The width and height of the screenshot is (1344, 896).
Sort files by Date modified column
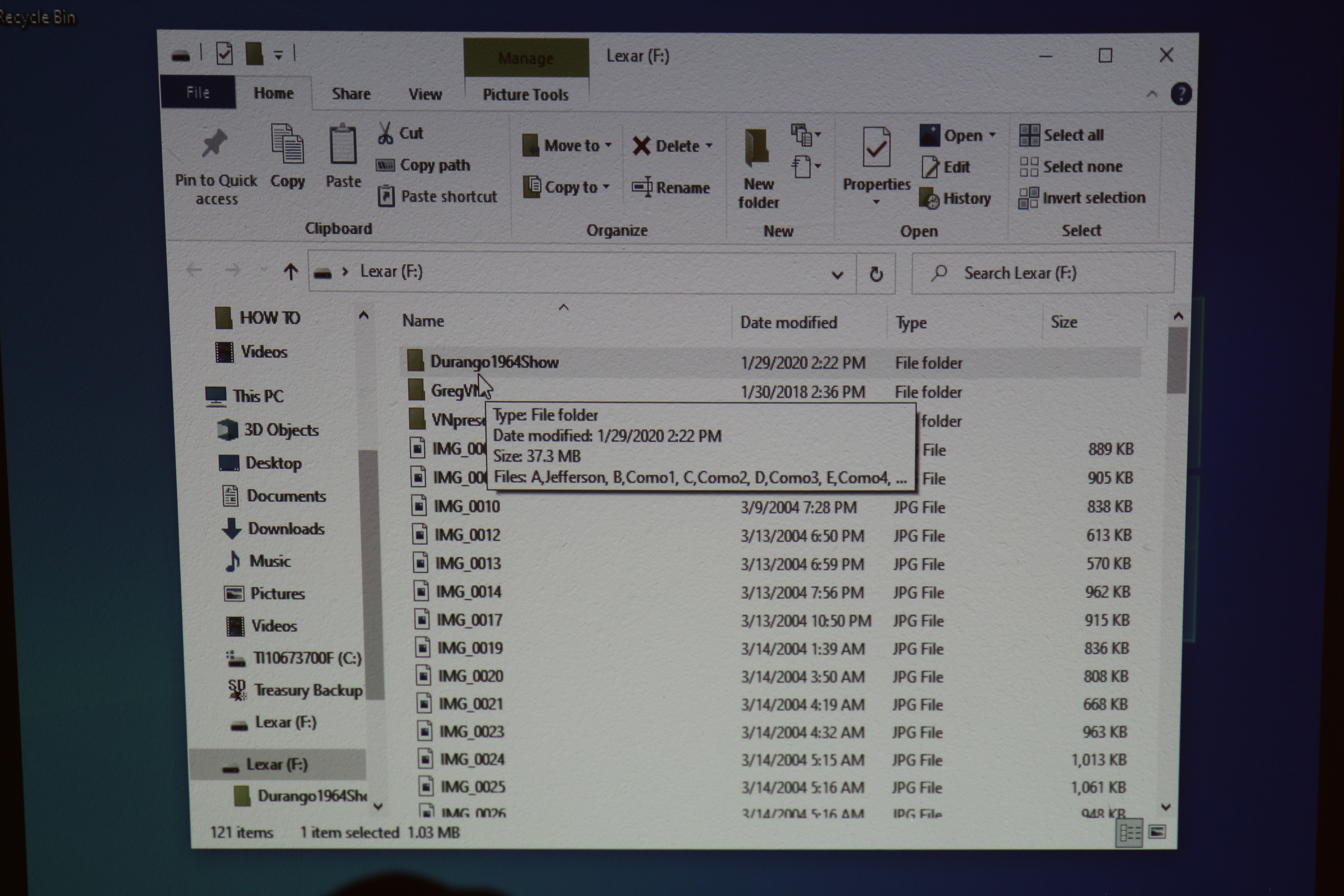click(789, 322)
